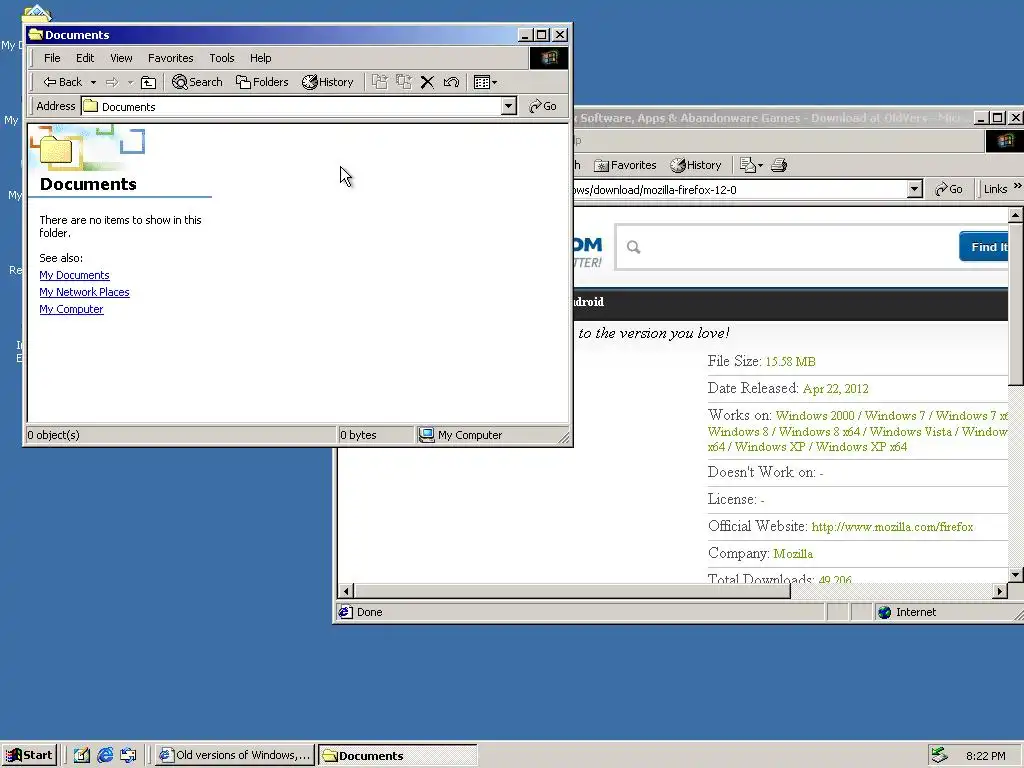Expand the Edit icon dropdown arrow in browser
This screenshot has height=768, width=1024.
click(x=760, y=166)
